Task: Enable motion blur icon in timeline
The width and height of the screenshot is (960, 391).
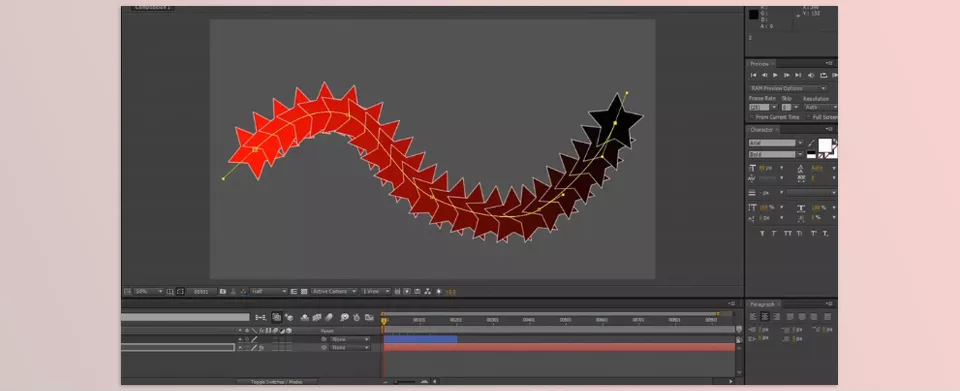Action: [328, 318]
